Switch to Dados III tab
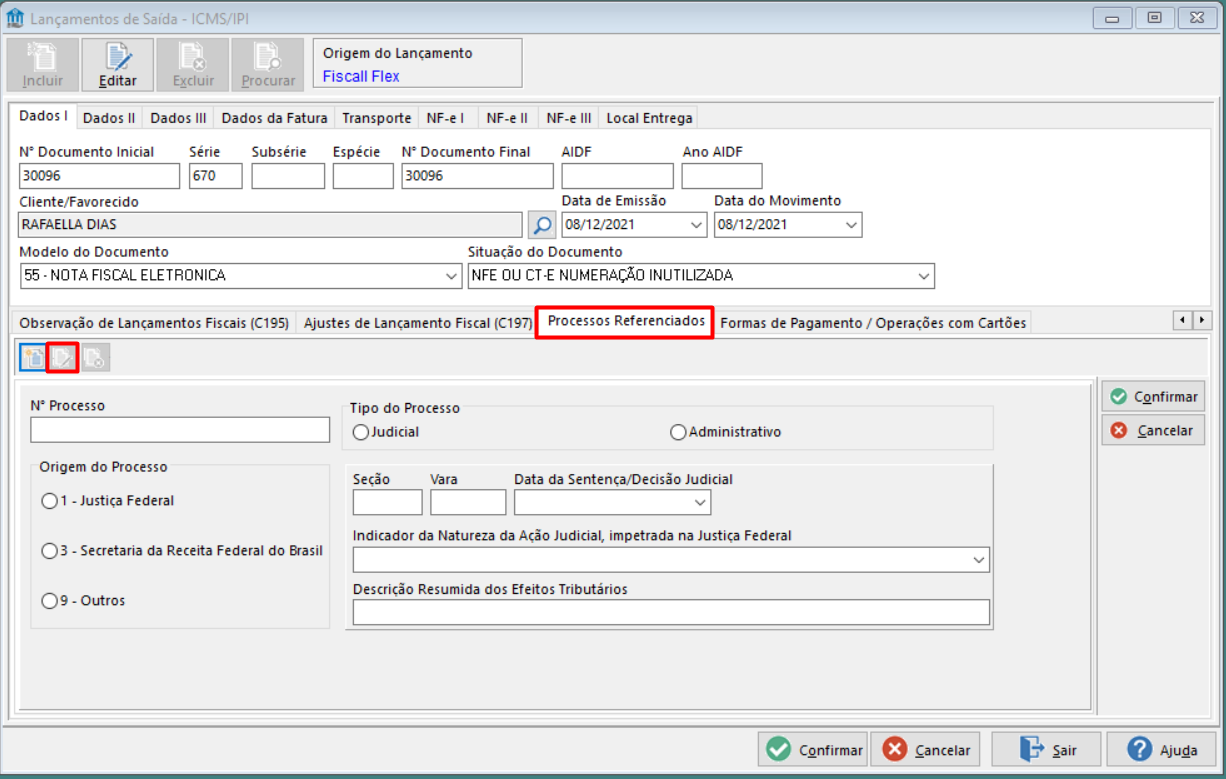The height and width of the screenshot is (779, 1226). coord(178,118)
